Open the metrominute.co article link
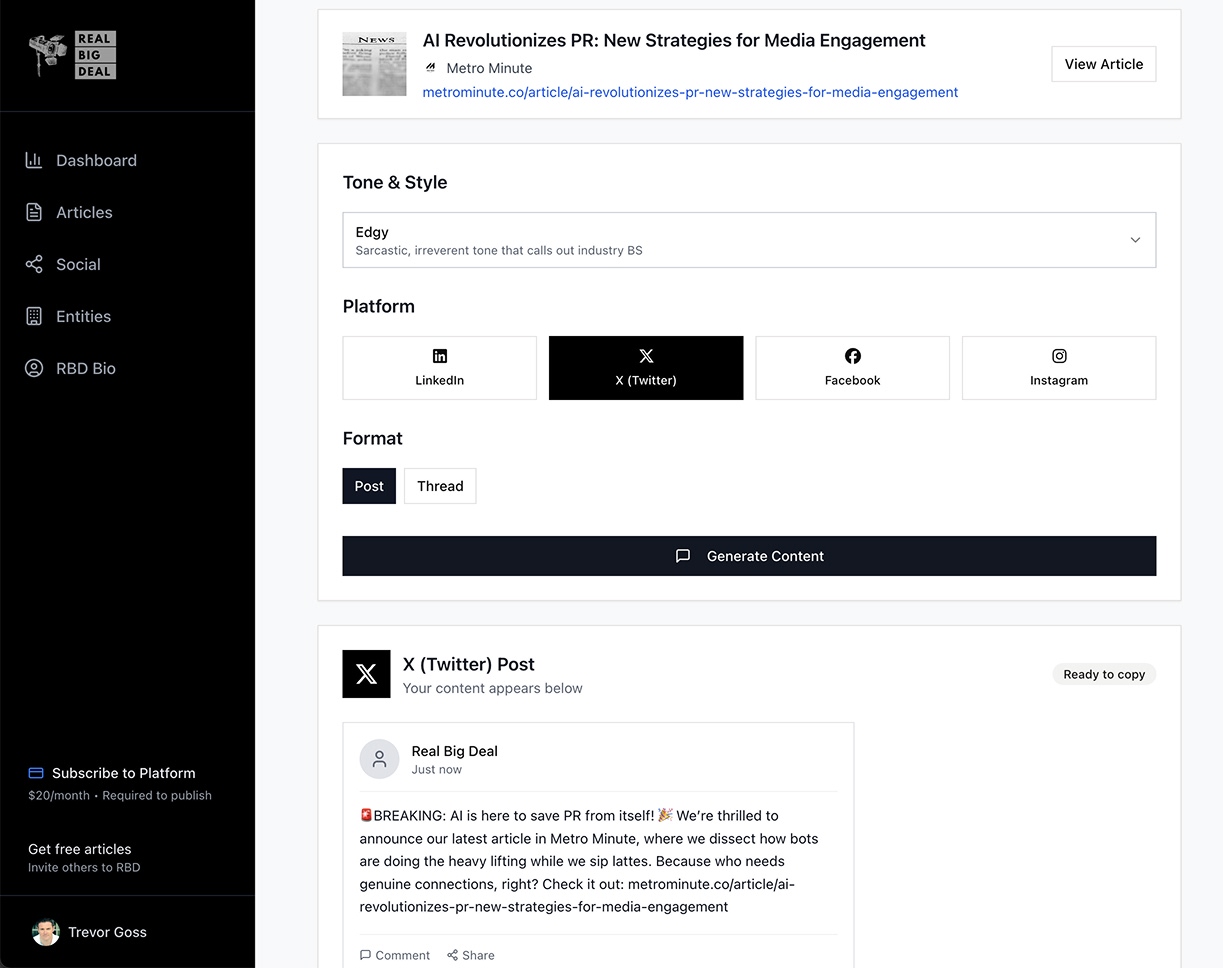1223x968 pixels. pyautogui.click(x=690, y=92)
